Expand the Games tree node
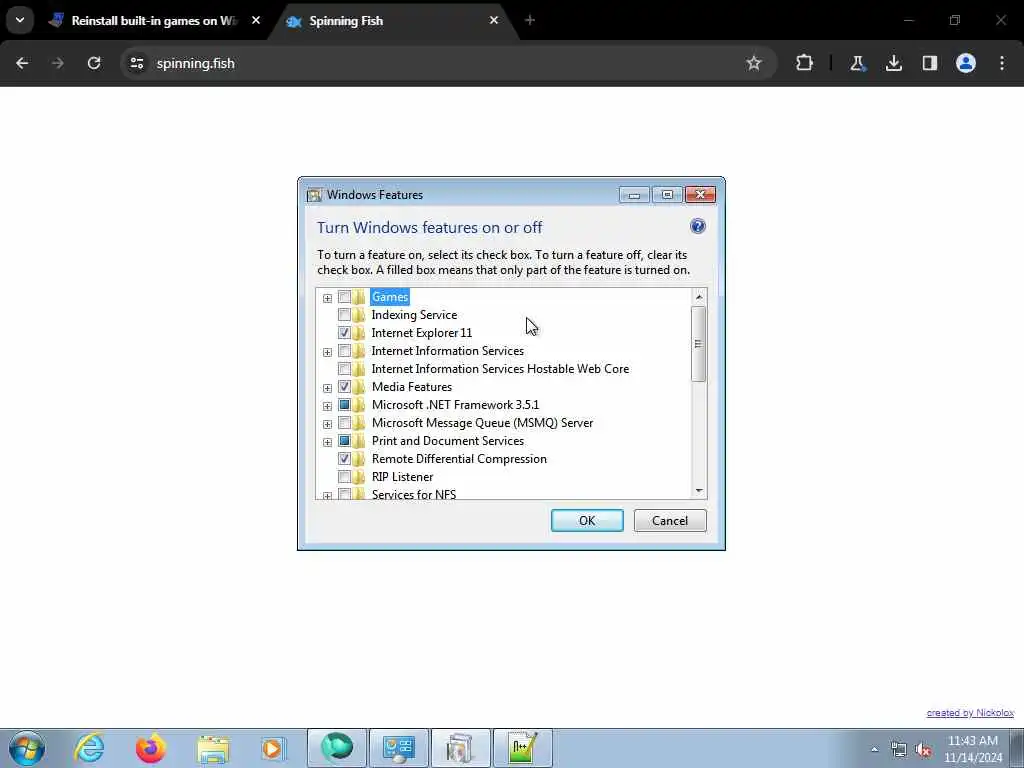 point(327,298)
